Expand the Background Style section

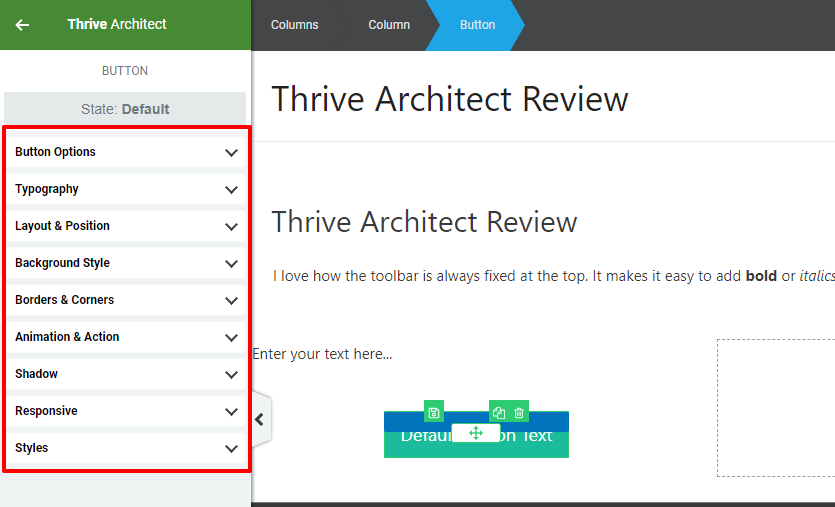pos(126,263)
